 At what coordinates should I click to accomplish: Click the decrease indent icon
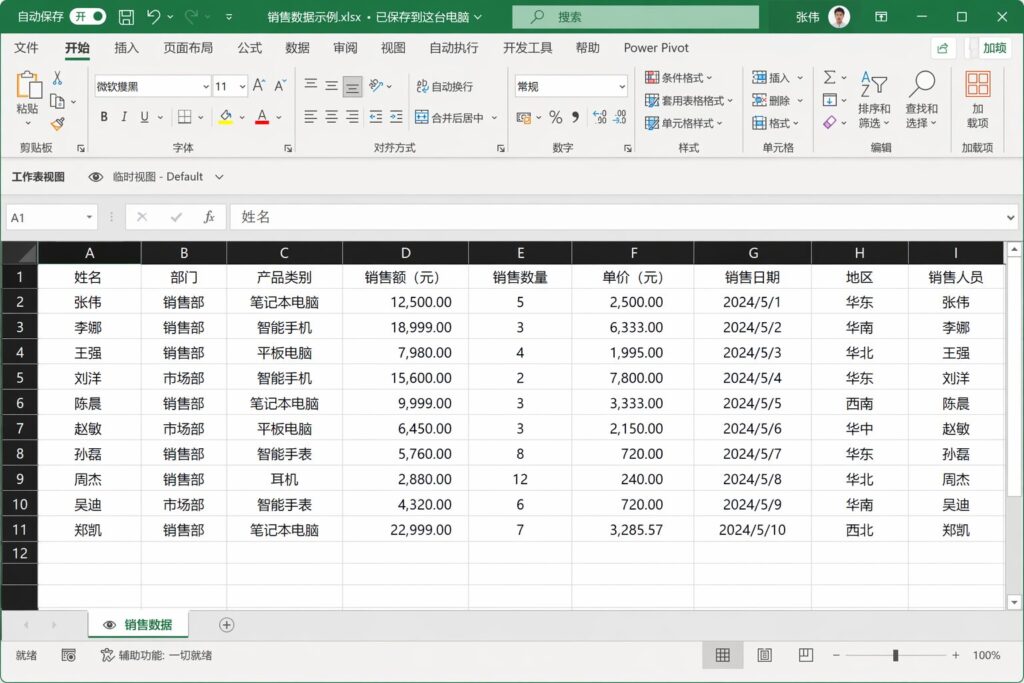tap(376, 117)
